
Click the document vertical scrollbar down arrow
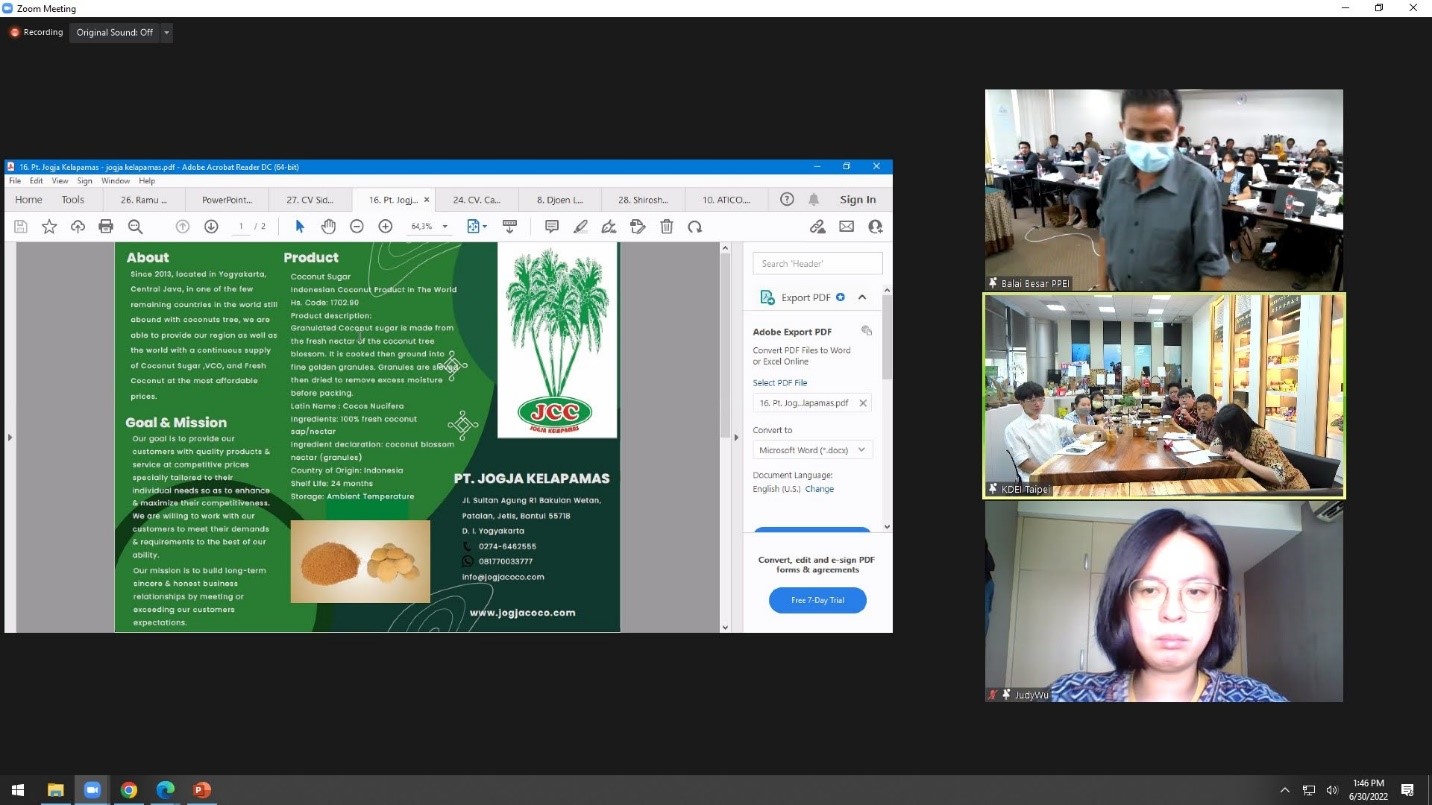(725, 627)
